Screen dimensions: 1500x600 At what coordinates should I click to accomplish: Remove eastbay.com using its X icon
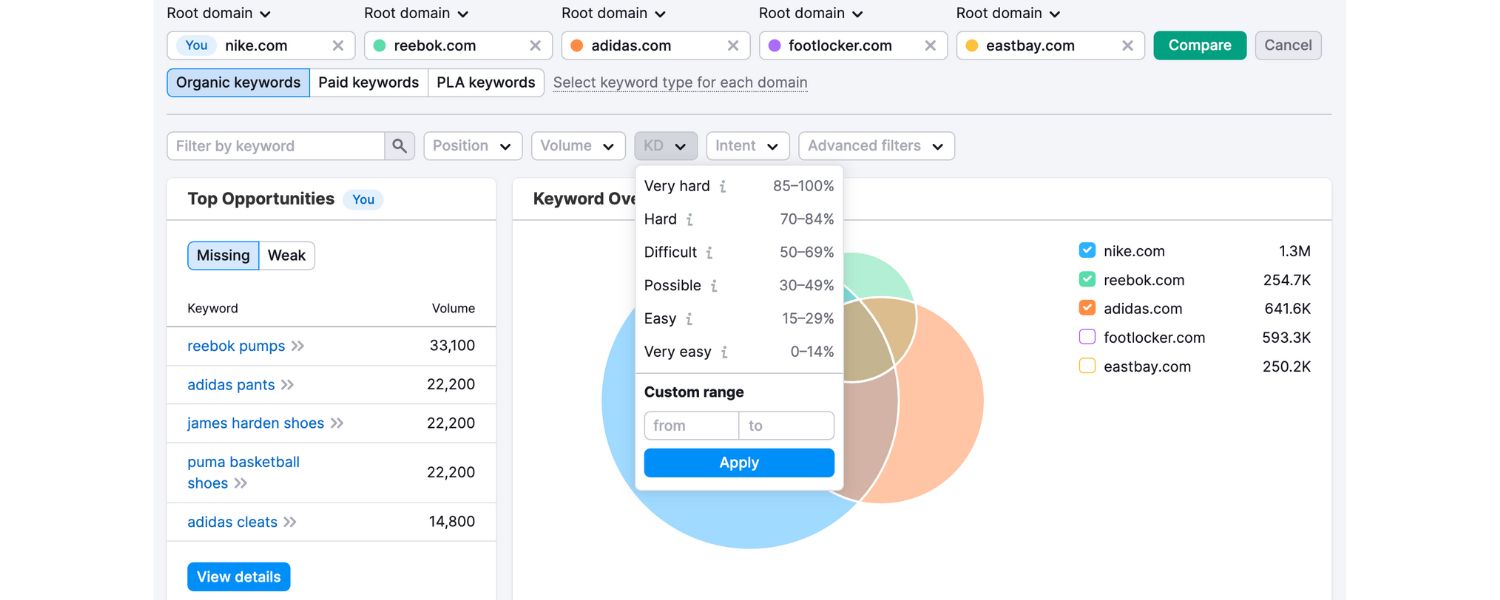pos(1127,46)
